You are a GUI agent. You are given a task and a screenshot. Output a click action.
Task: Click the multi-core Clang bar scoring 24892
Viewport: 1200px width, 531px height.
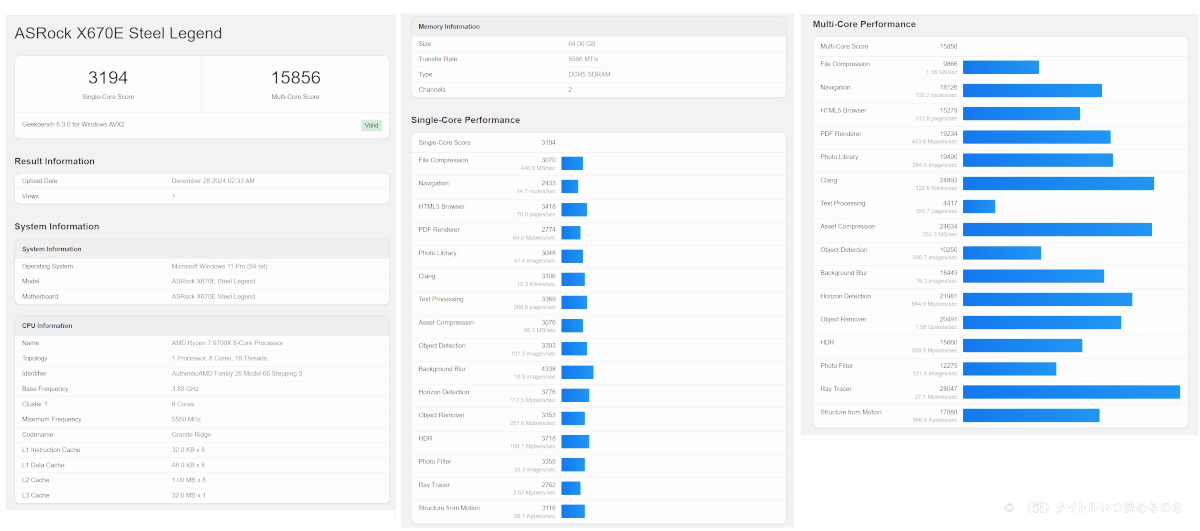(1058, 183)
